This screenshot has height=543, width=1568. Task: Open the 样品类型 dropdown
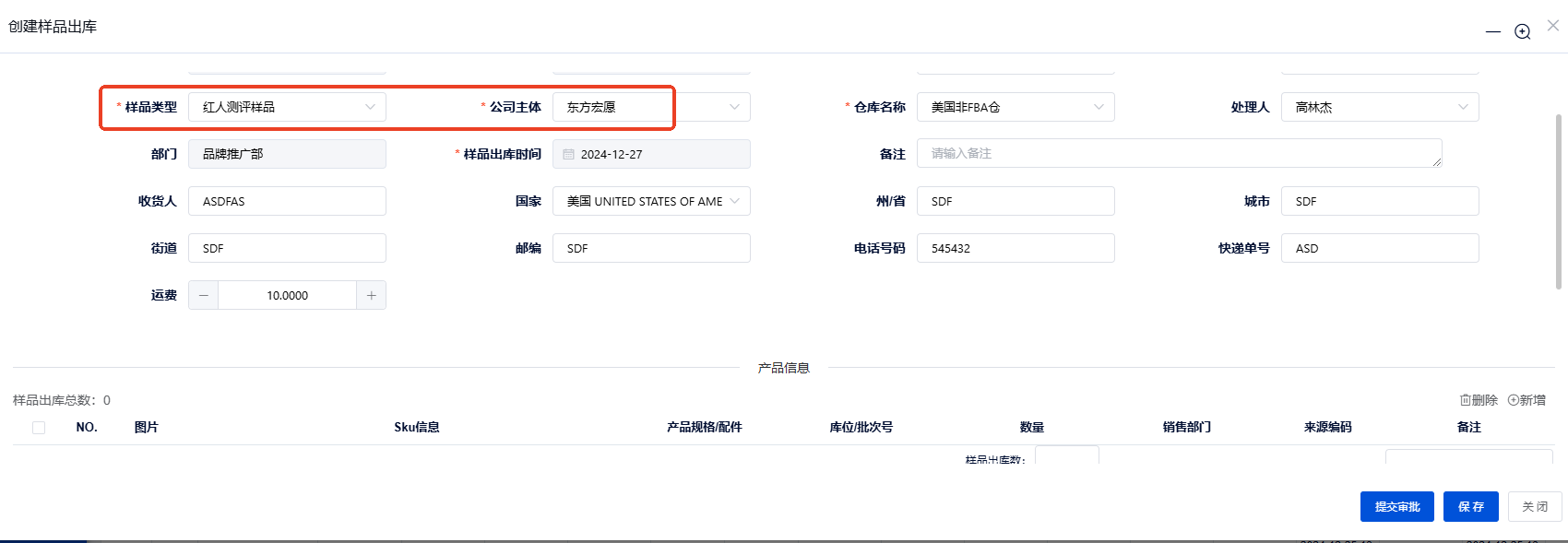click(x=287, y=107)
